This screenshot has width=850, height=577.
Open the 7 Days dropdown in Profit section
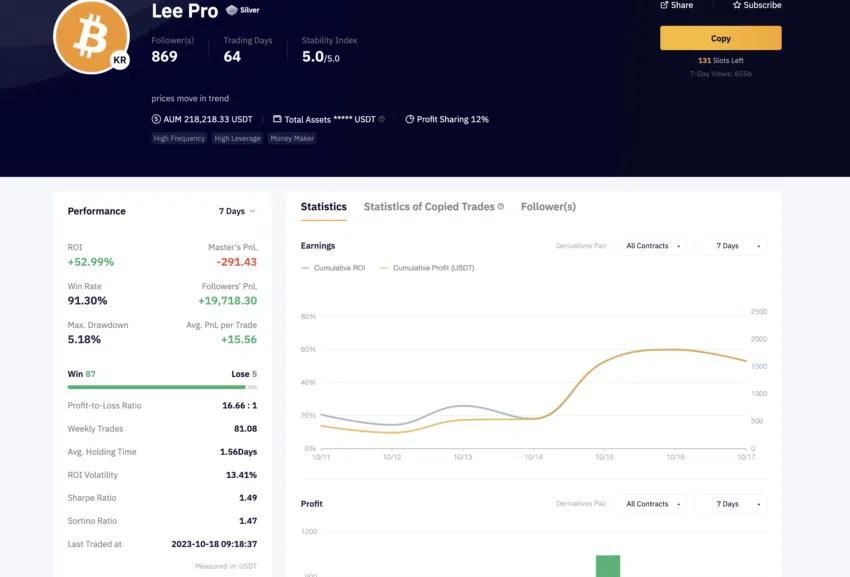(x=729, y=503)
